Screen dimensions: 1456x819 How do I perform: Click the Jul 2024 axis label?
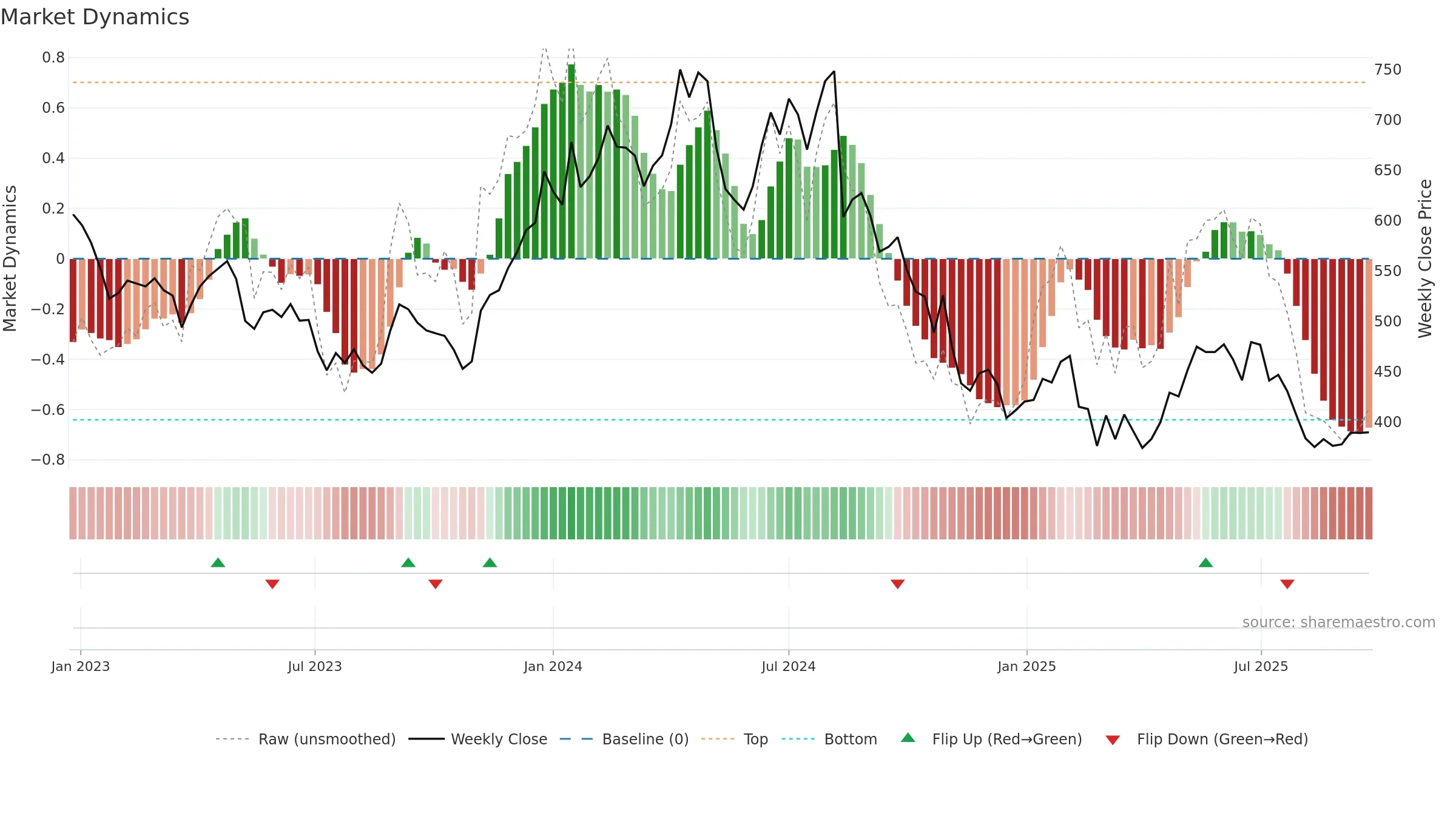click(x=789, y=666)
